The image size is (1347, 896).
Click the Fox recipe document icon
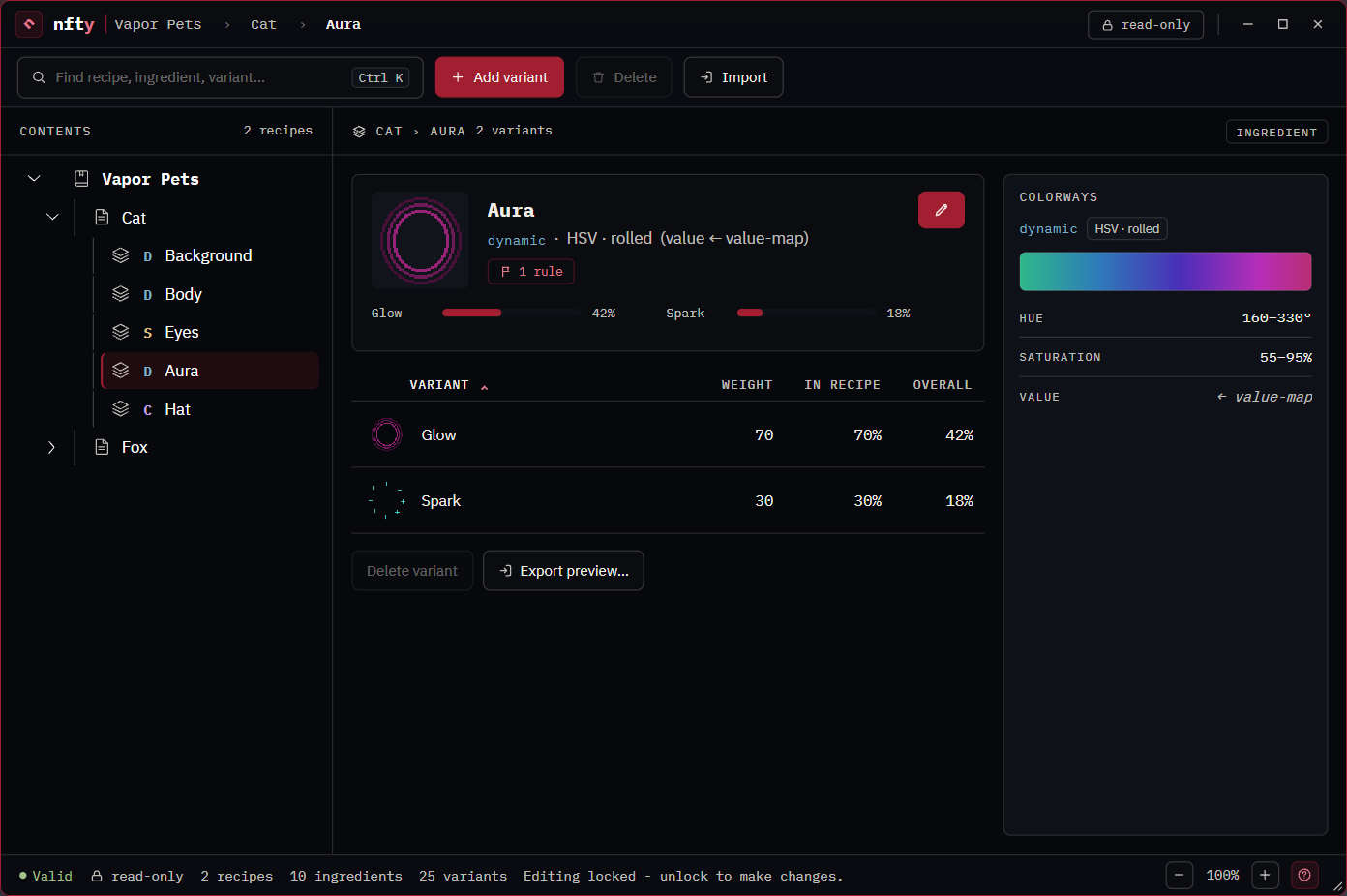(102, 447)
